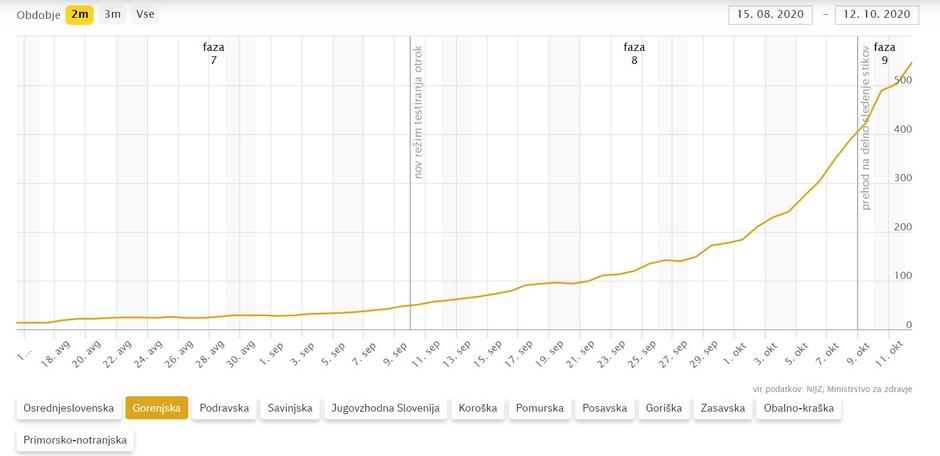Screen dimensions: 940x456
Task: Show Savinjska region data
Action: 290,408
